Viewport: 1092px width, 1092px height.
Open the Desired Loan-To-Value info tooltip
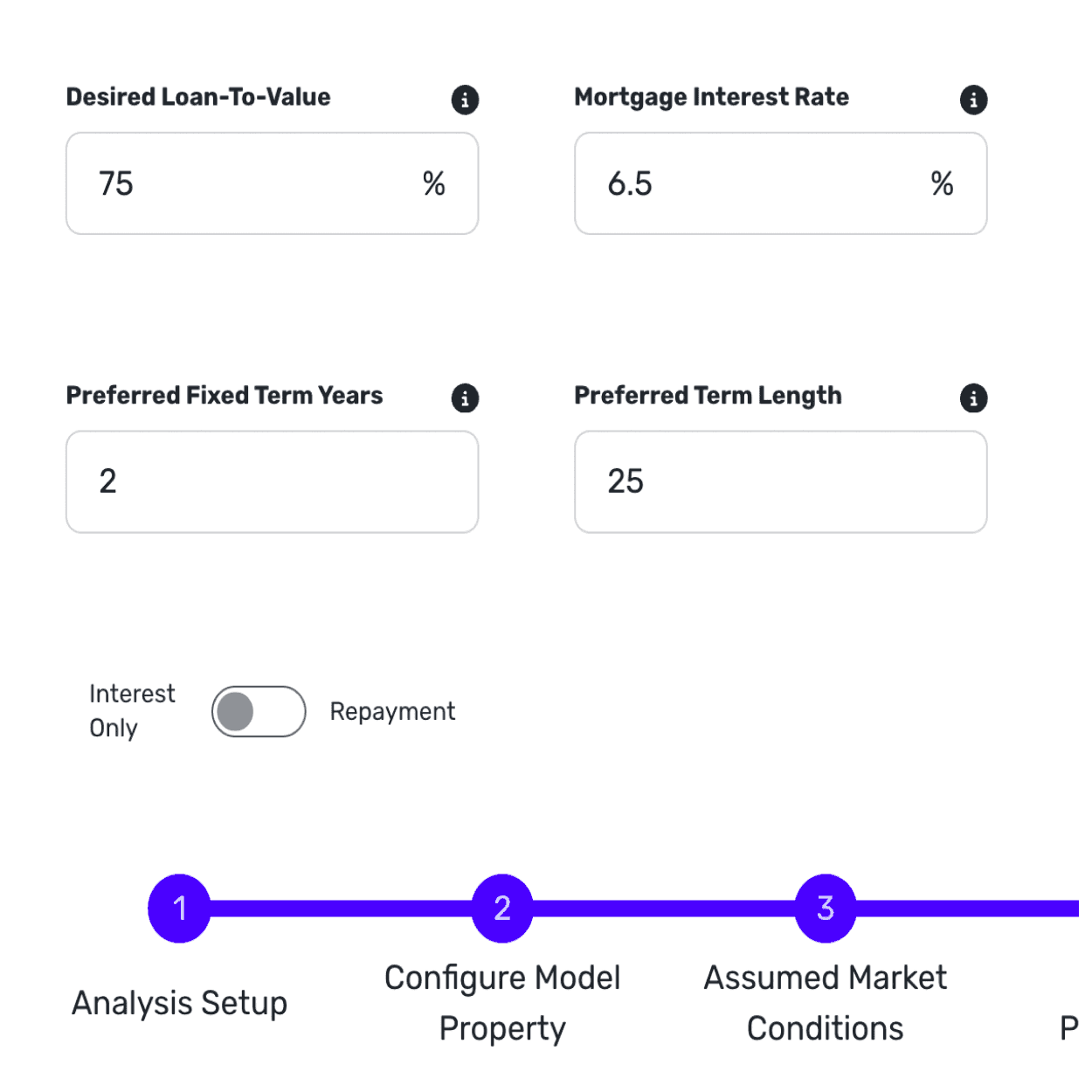[x=465, y=100]
